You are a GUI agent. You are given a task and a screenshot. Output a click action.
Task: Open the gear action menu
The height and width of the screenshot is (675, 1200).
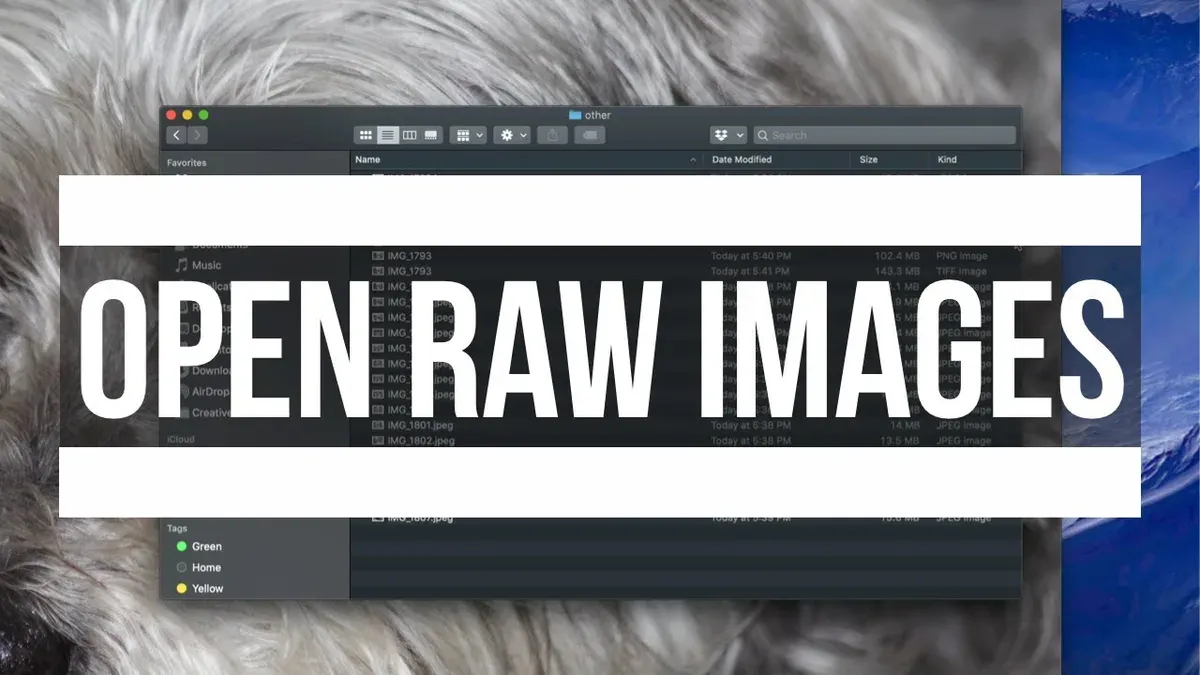(512, 135)
